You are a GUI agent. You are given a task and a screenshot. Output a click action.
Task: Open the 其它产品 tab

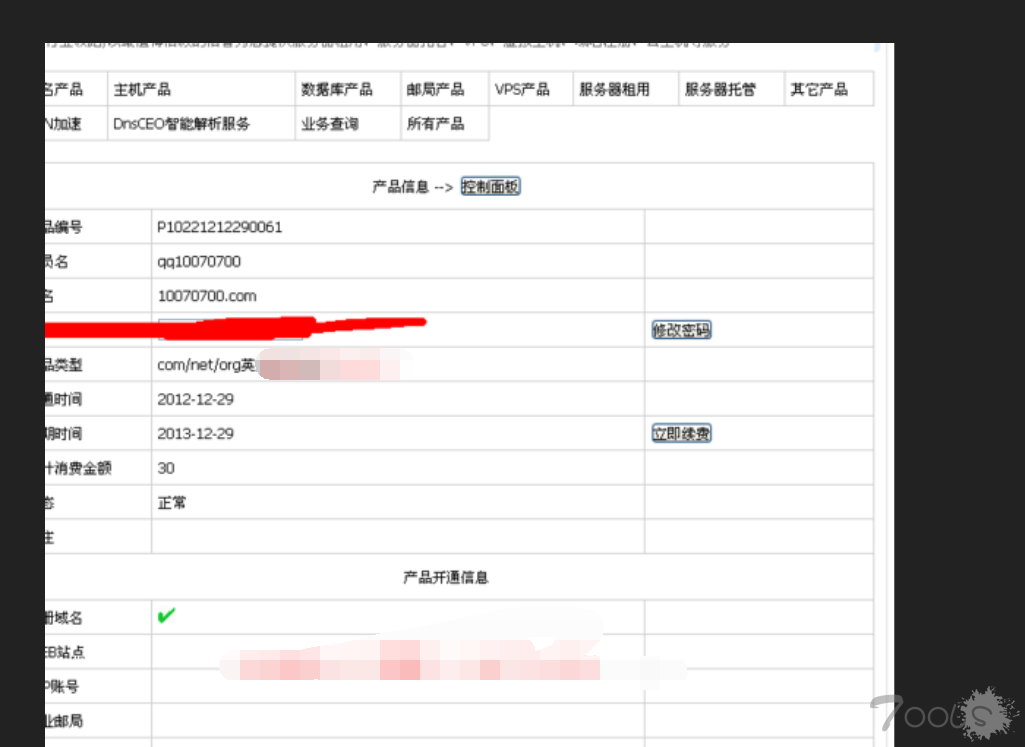pos(819,90)
